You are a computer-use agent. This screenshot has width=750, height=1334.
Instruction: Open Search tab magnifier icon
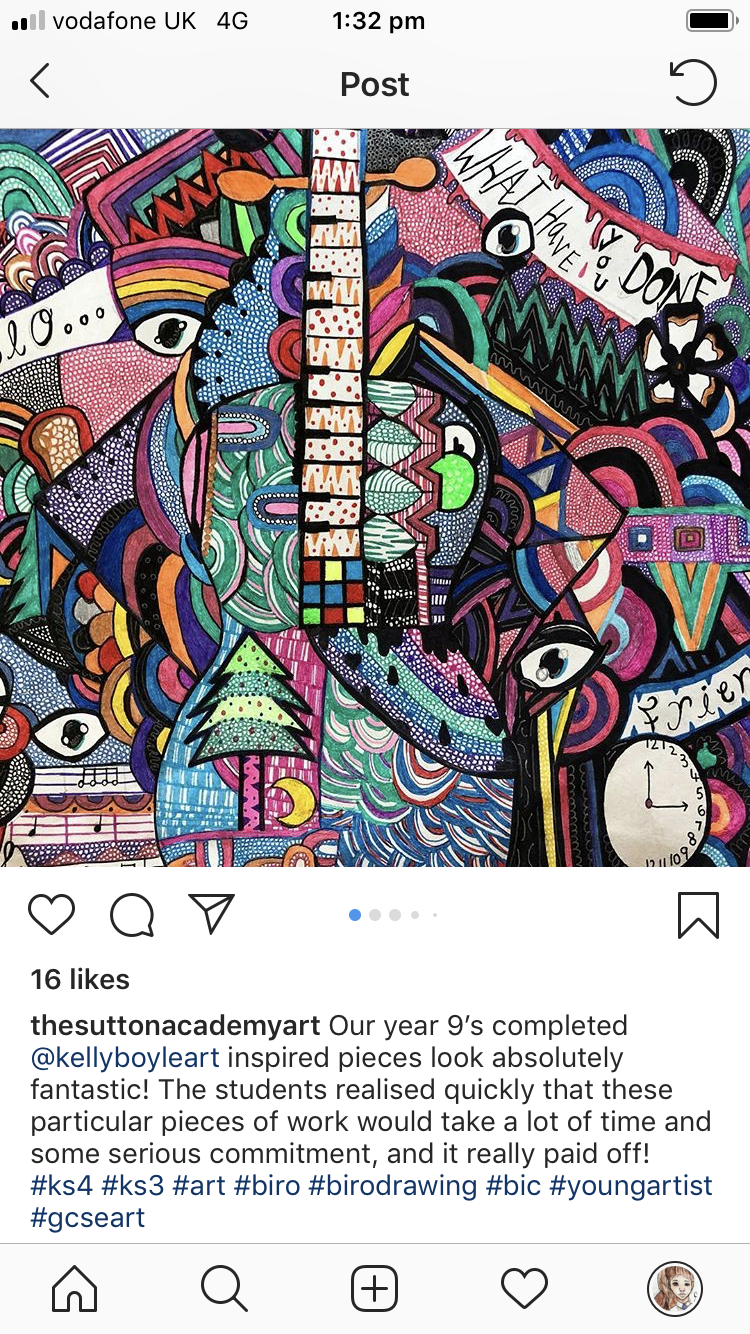pos(224,1288)
